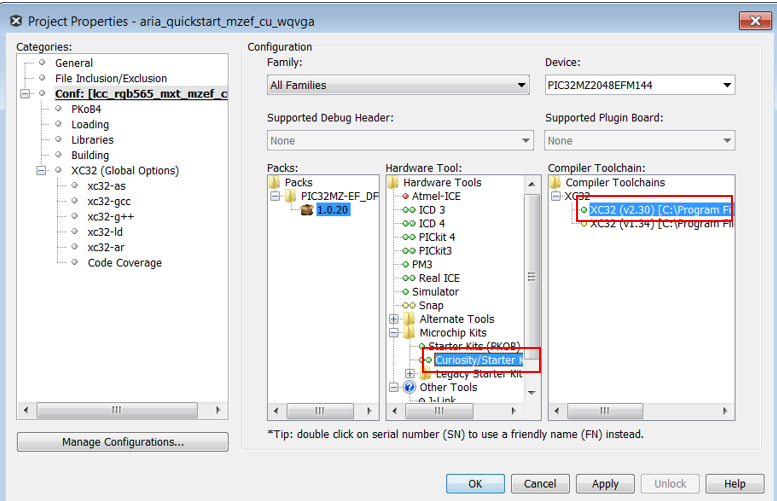Click the red Atmel-ICE status dot
This screenshot has width=777, height=501.
click(406, 196)
